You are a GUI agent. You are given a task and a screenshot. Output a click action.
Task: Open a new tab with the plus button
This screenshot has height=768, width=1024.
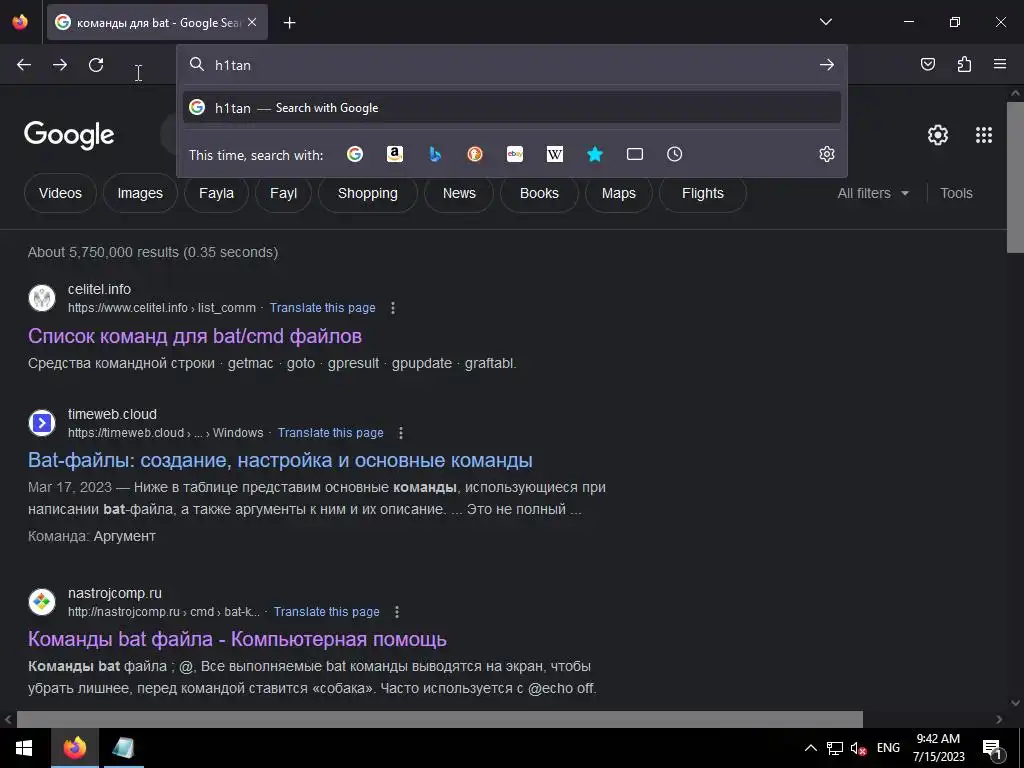289,23
